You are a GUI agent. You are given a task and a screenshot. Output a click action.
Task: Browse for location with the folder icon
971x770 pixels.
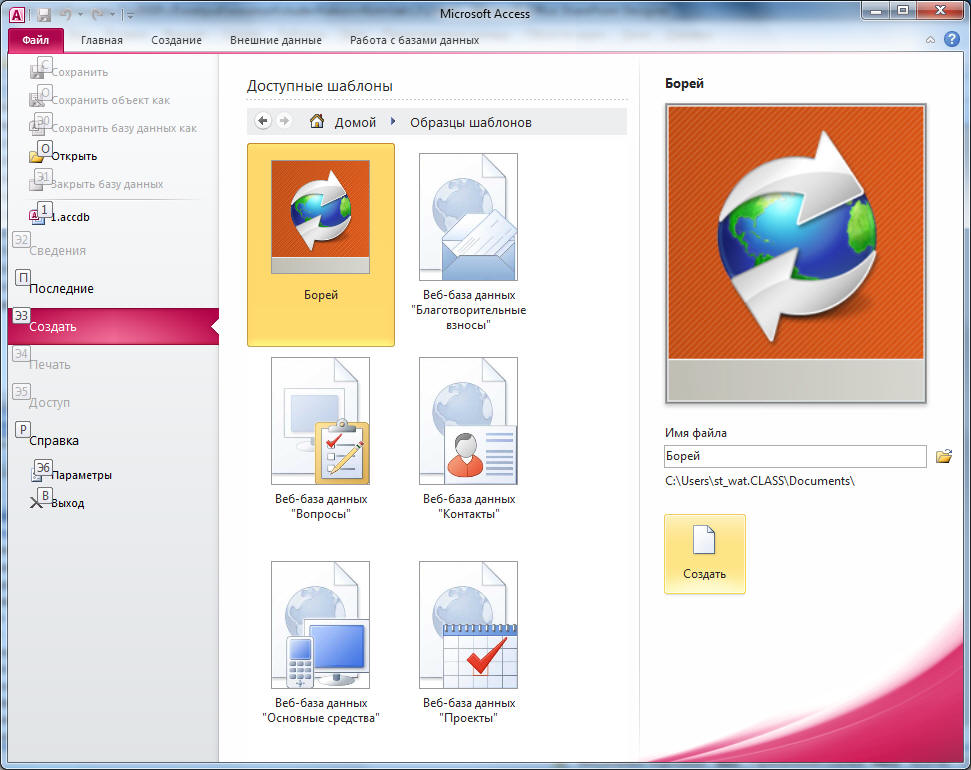[x=944, y=457]
